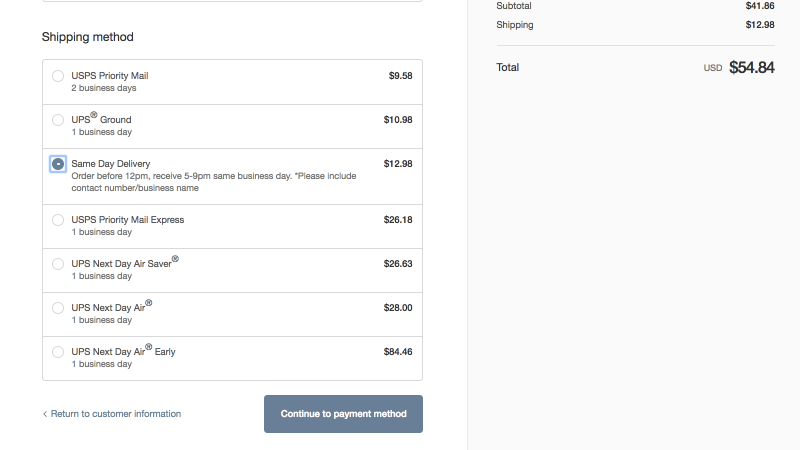
Task: Click the Shipping method heading
Action: click(x=88, y=37)
